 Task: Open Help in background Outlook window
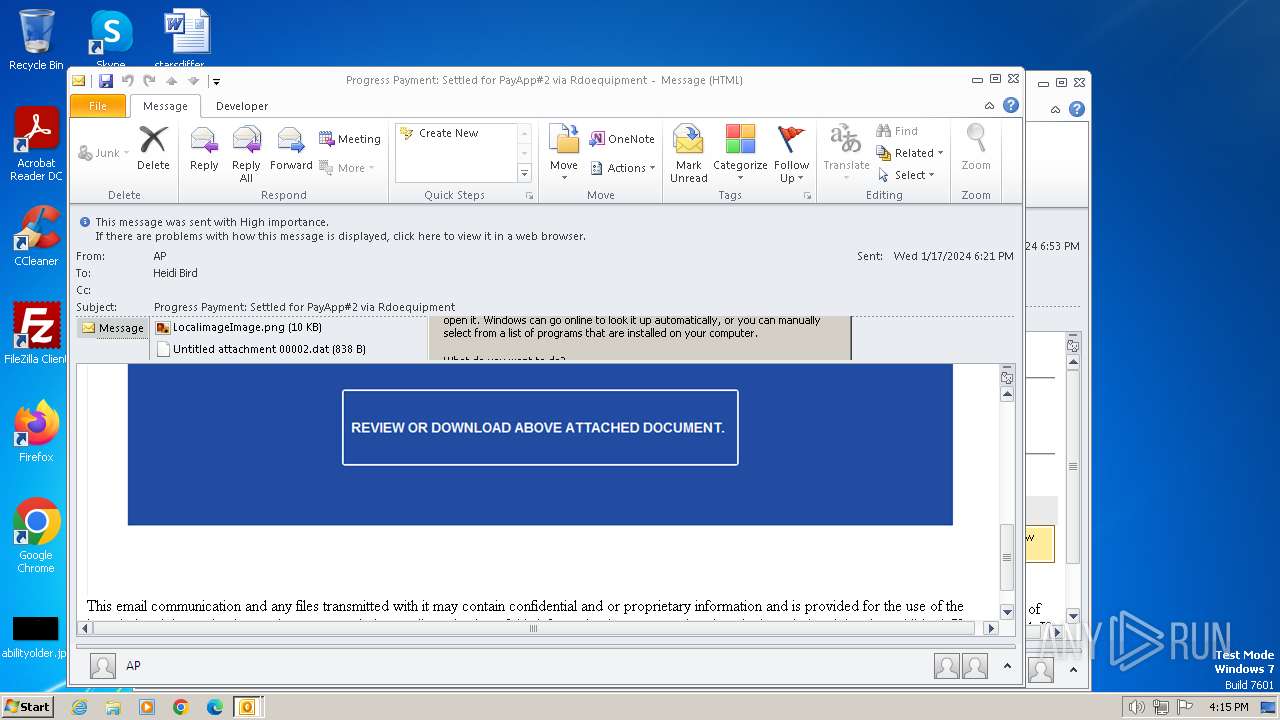click(1077, 109)
